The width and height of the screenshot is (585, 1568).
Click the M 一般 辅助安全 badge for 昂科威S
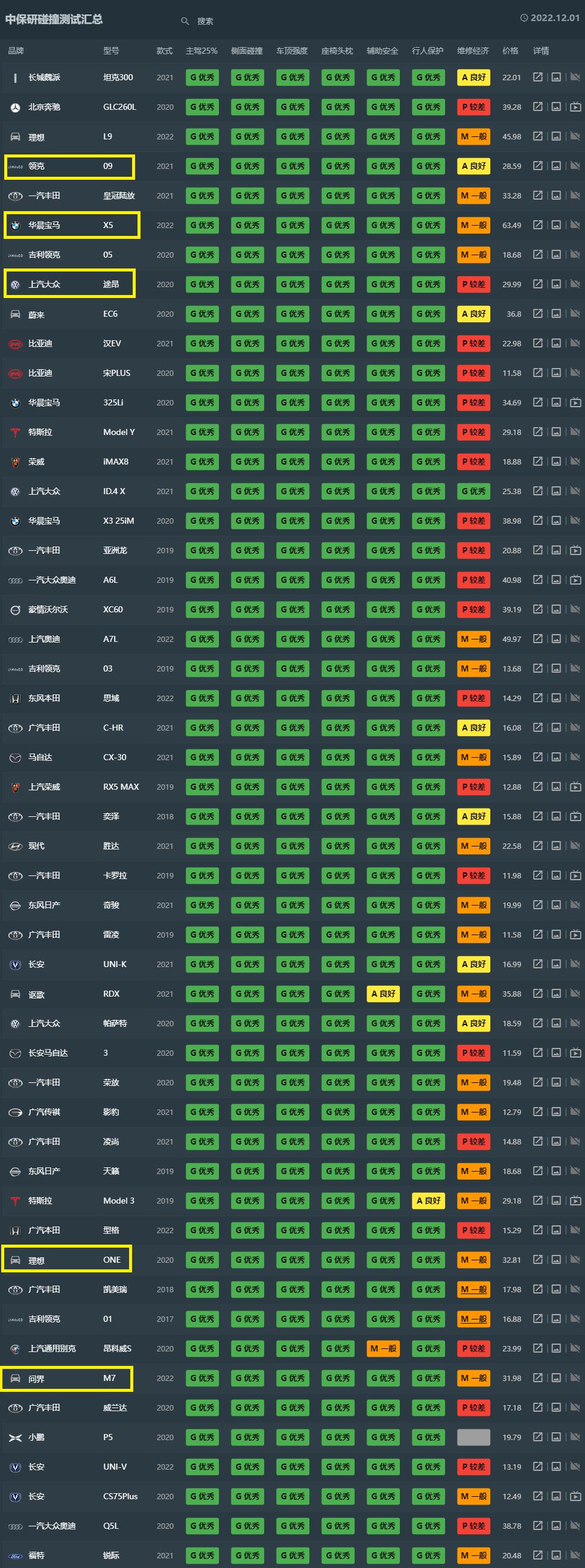(x=383, y=1349)
